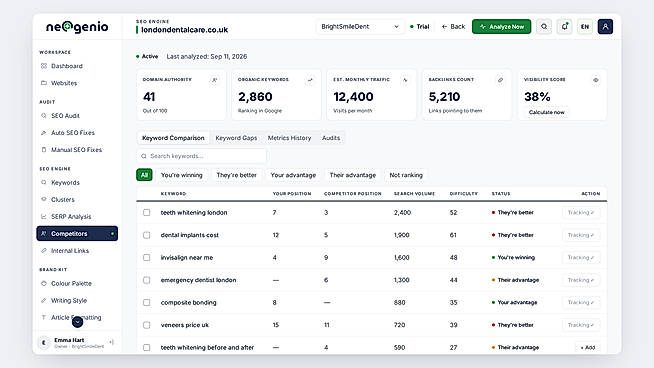
Task: Check the emergency dentist london row checkbox
Action: click(x=146, y=280)
